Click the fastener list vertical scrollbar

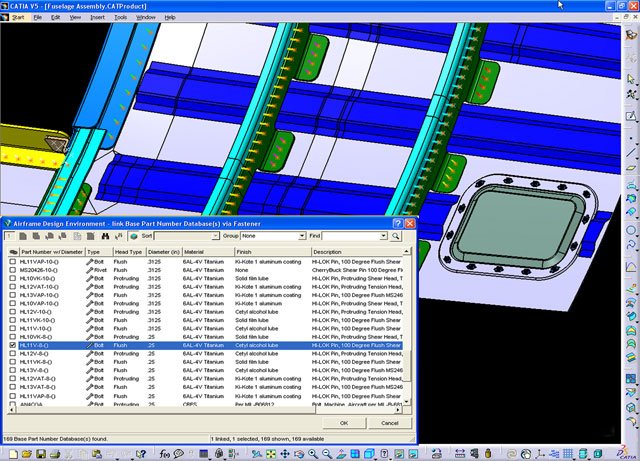pyautogui.click(x=407, y=327)
